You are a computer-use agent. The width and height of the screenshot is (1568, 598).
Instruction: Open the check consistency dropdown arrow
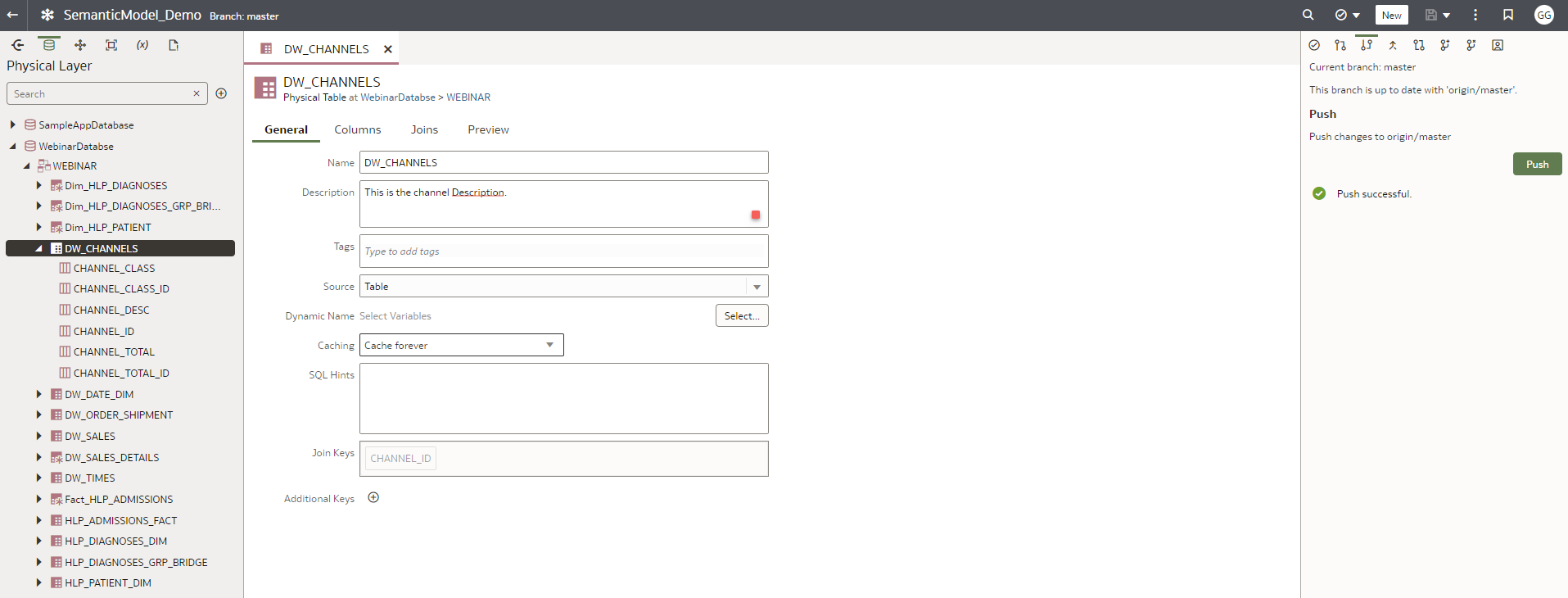pyautogui.click(x=1357, y=16)
